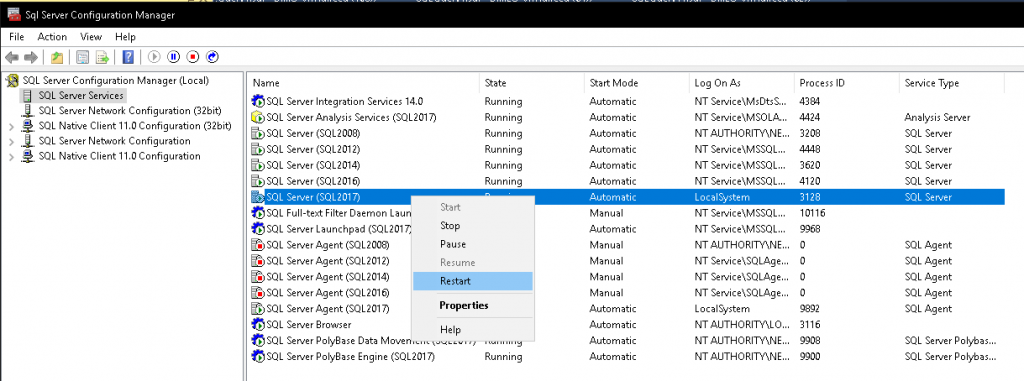Image resolution: width=1024 pixels, height=381 pixels.
Task: Click SQL Server PolyBase Engine (SQL2017) name
Action: tap(350, 357)
